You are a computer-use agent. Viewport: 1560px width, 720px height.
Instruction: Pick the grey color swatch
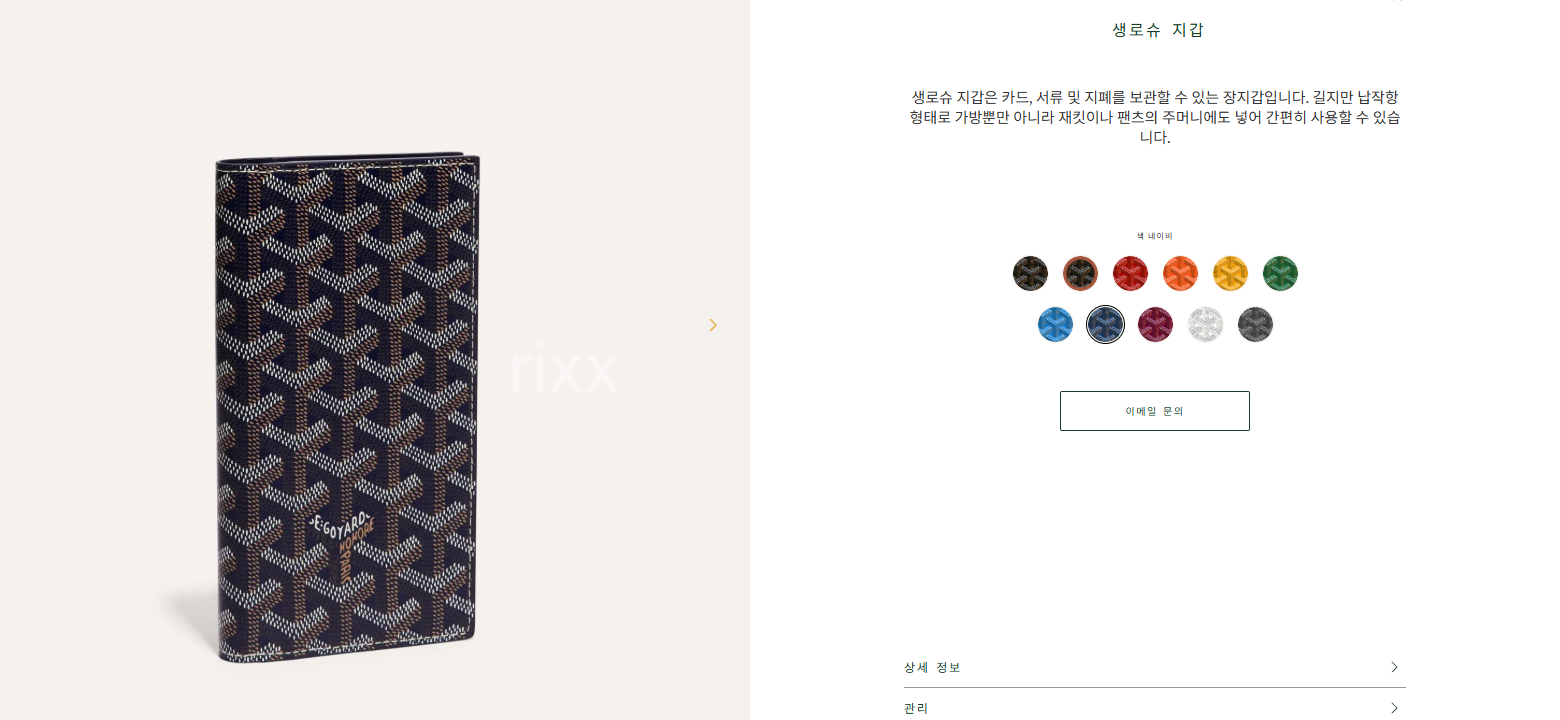coord(1255,324)
